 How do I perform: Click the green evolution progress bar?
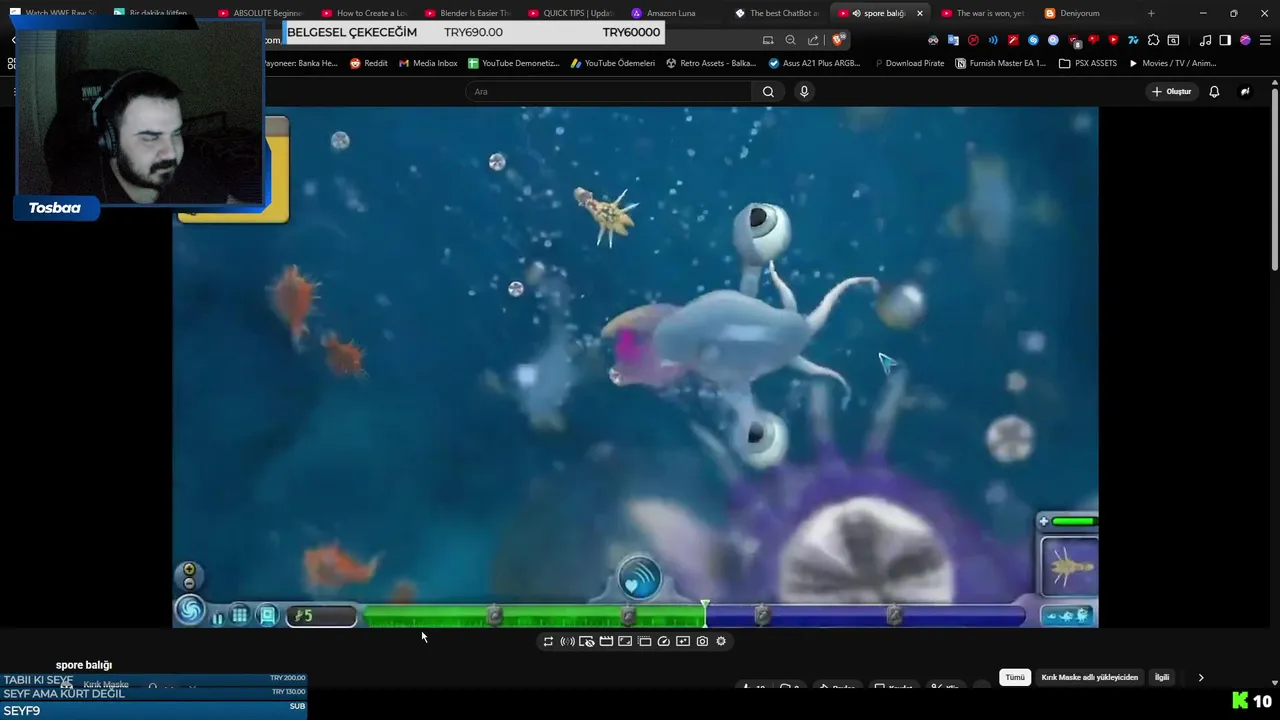(533, 616)
